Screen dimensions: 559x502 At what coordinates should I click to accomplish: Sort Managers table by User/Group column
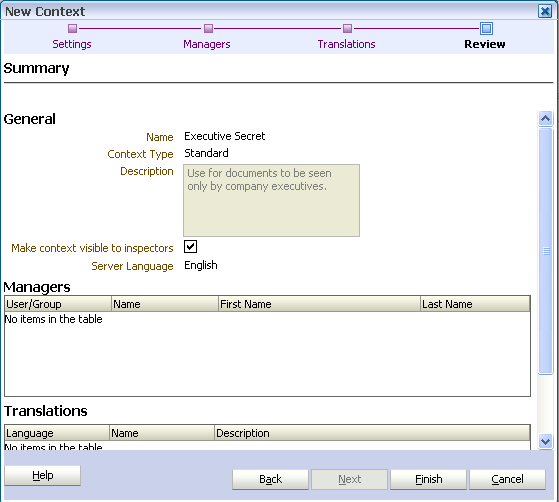(x=58, y=304)
